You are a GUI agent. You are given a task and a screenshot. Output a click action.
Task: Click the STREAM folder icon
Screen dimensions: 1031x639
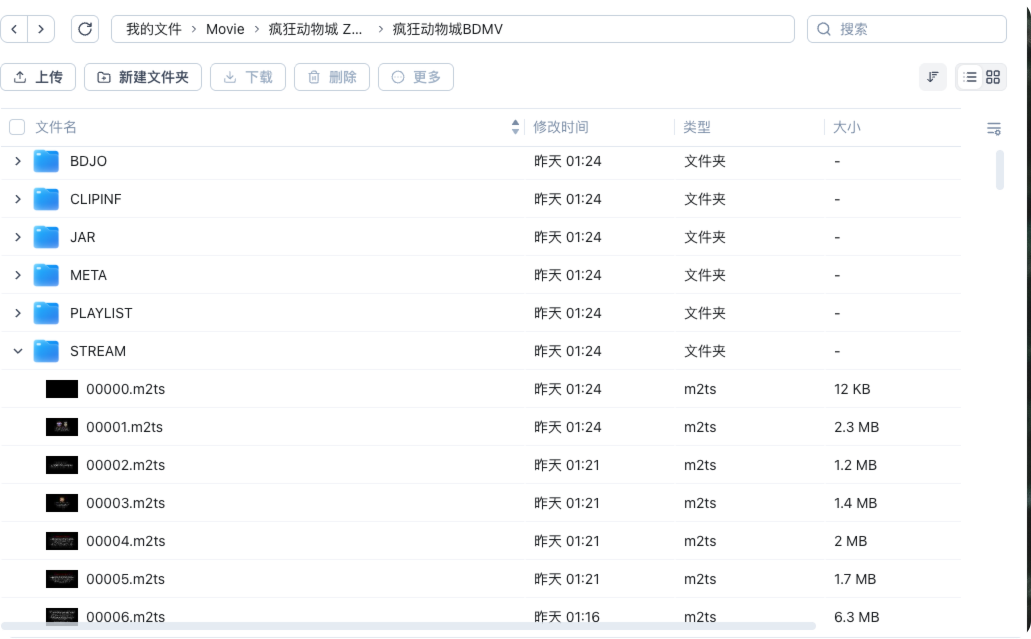[46, 351]
